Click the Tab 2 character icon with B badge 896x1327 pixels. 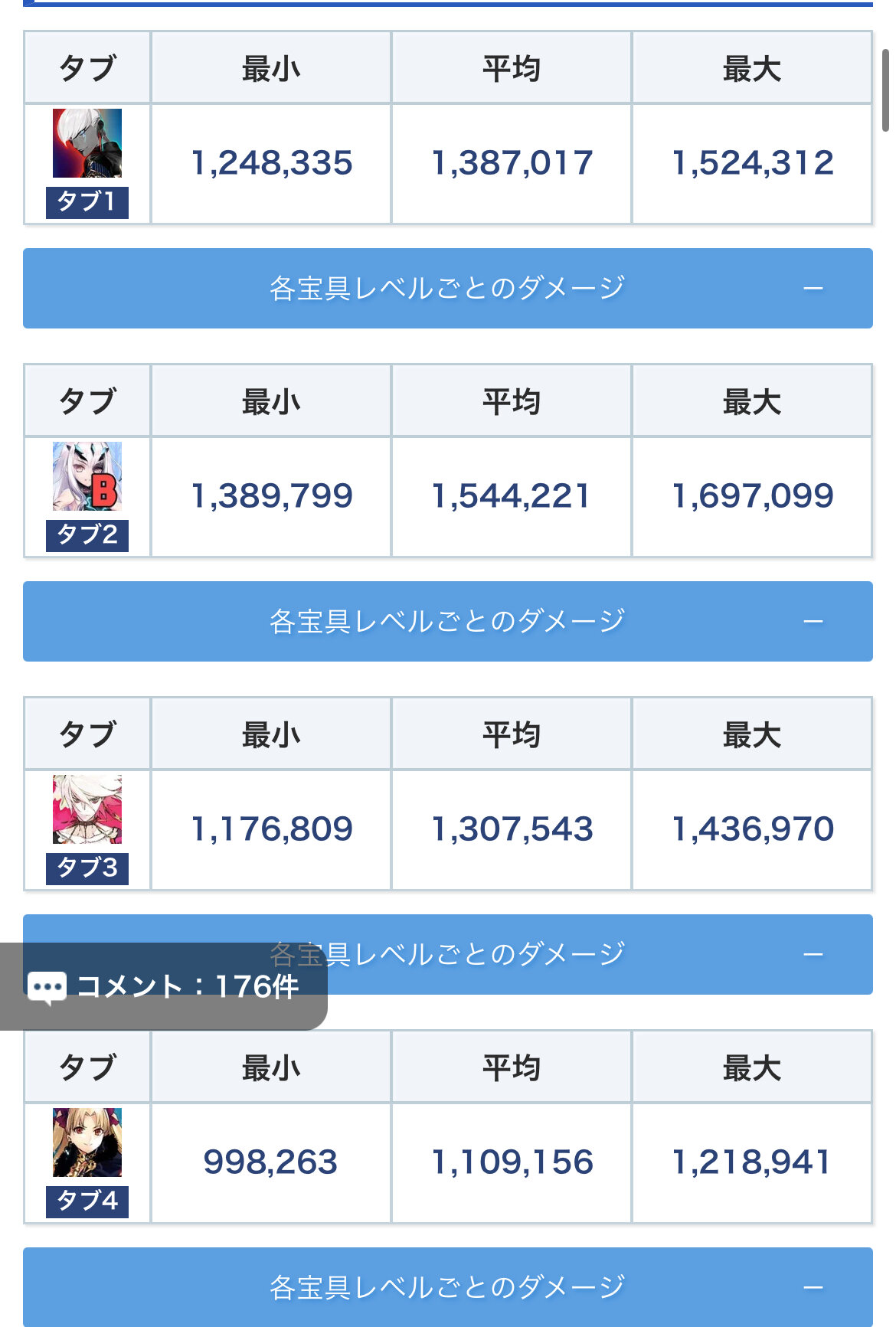(87, 476)
